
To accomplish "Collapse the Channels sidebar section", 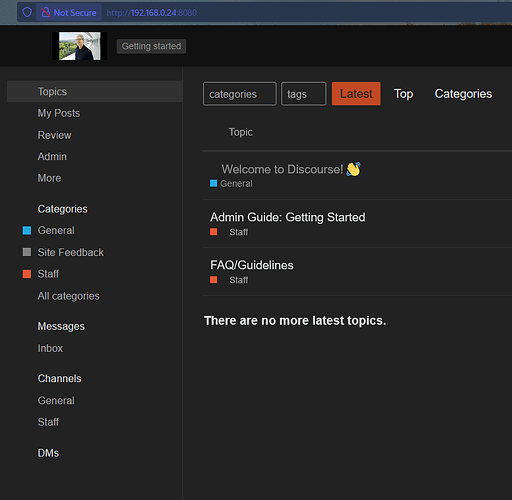I will 59,379.
